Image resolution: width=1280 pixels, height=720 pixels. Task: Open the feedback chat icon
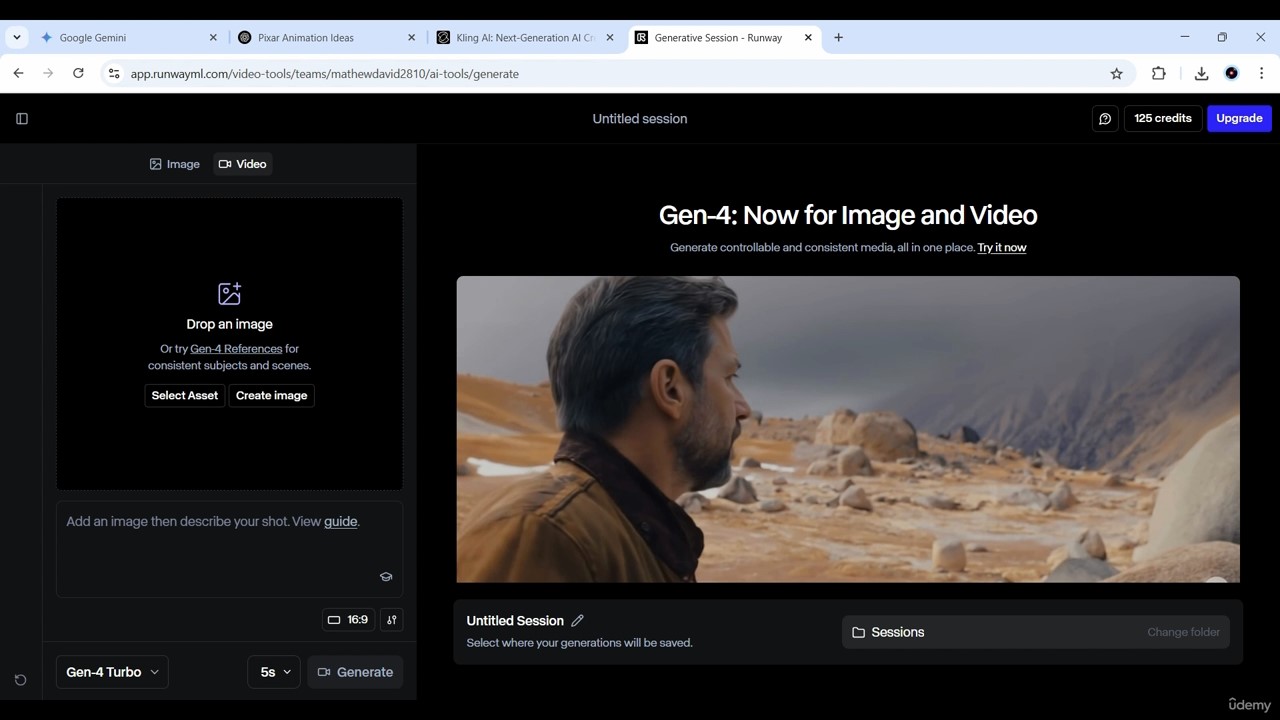[1105, 119]
